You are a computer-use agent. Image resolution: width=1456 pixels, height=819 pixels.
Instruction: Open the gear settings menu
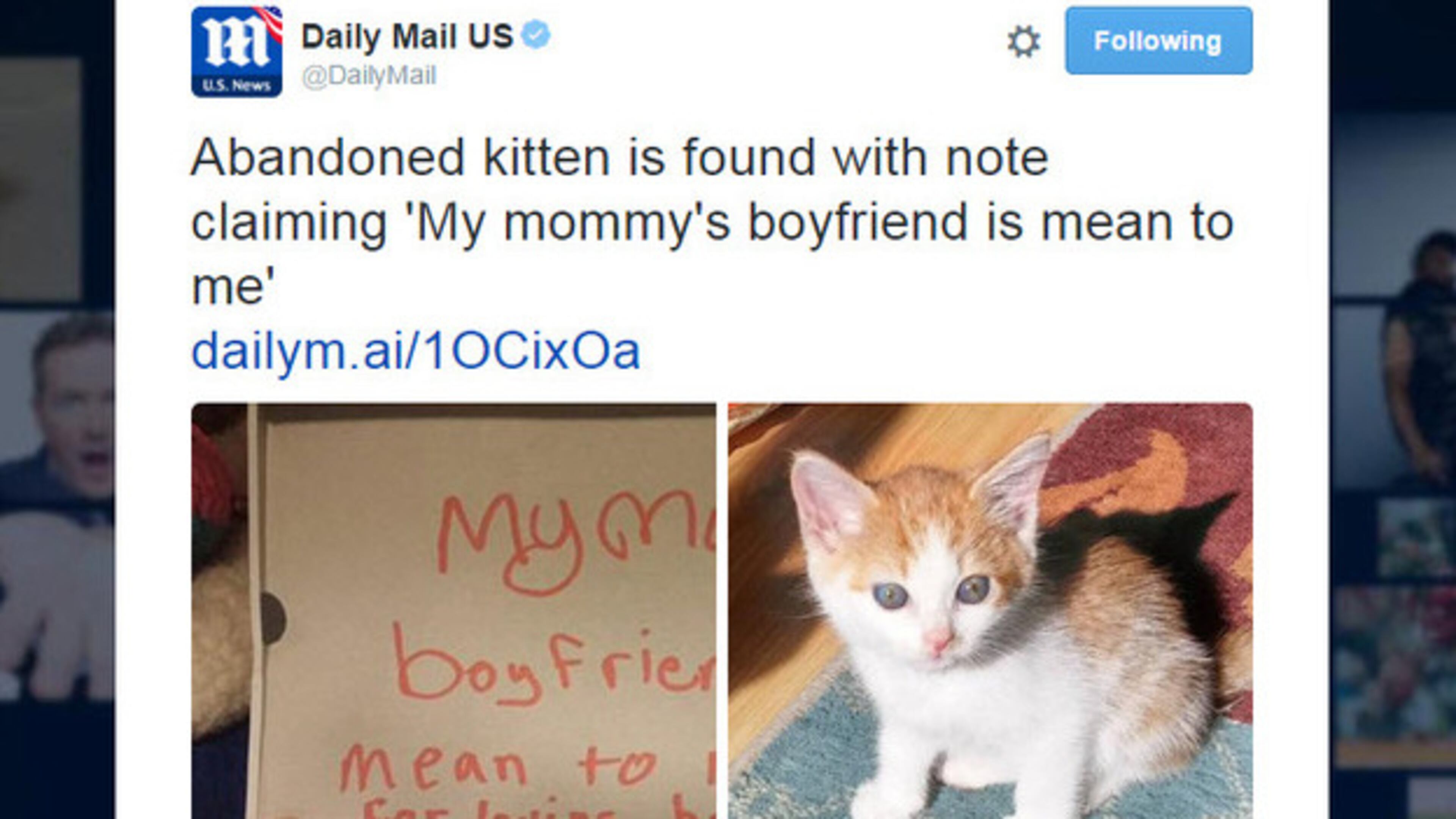click(1023, 41)
